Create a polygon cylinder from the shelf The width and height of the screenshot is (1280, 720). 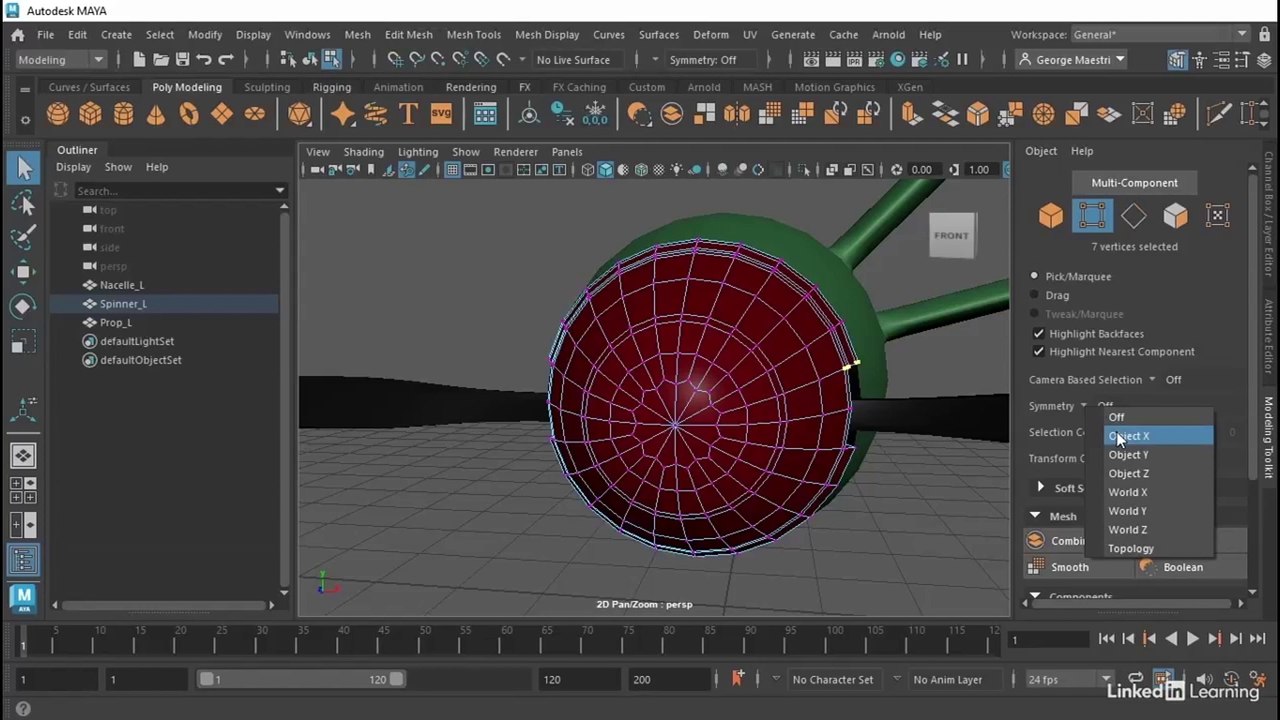pos(123,114)
